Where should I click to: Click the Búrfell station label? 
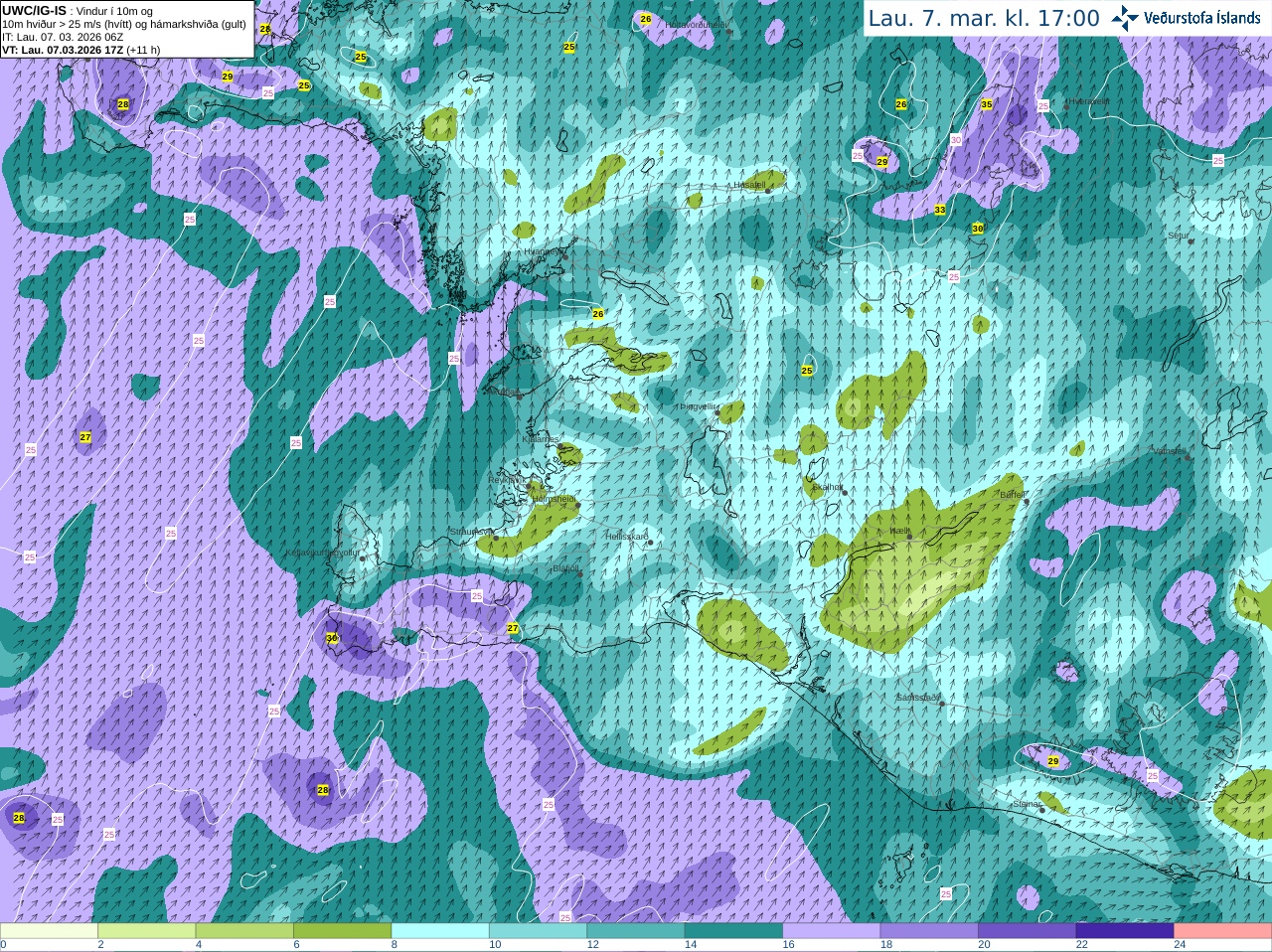[1013, 494]
